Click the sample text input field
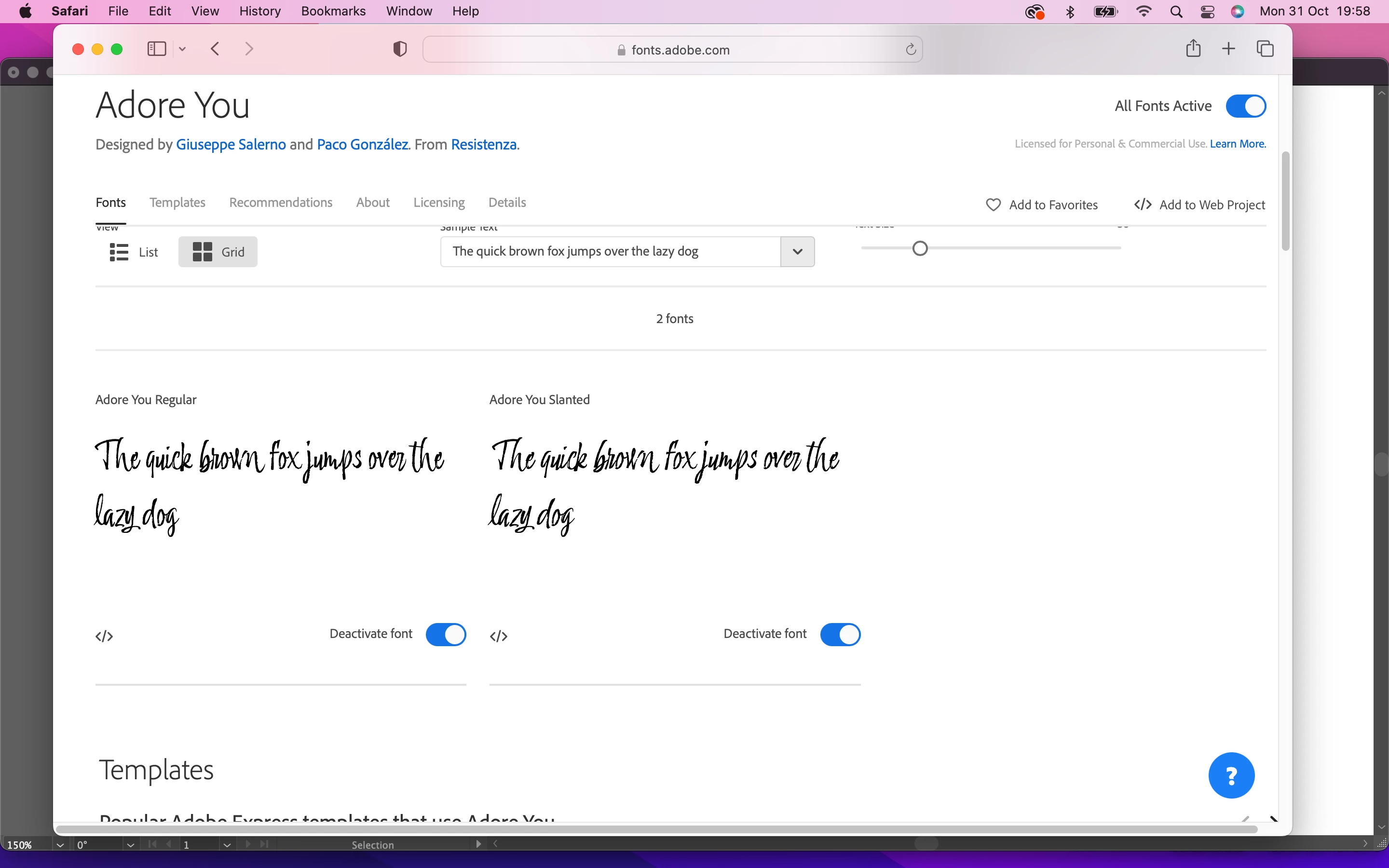 coord(610,251)
